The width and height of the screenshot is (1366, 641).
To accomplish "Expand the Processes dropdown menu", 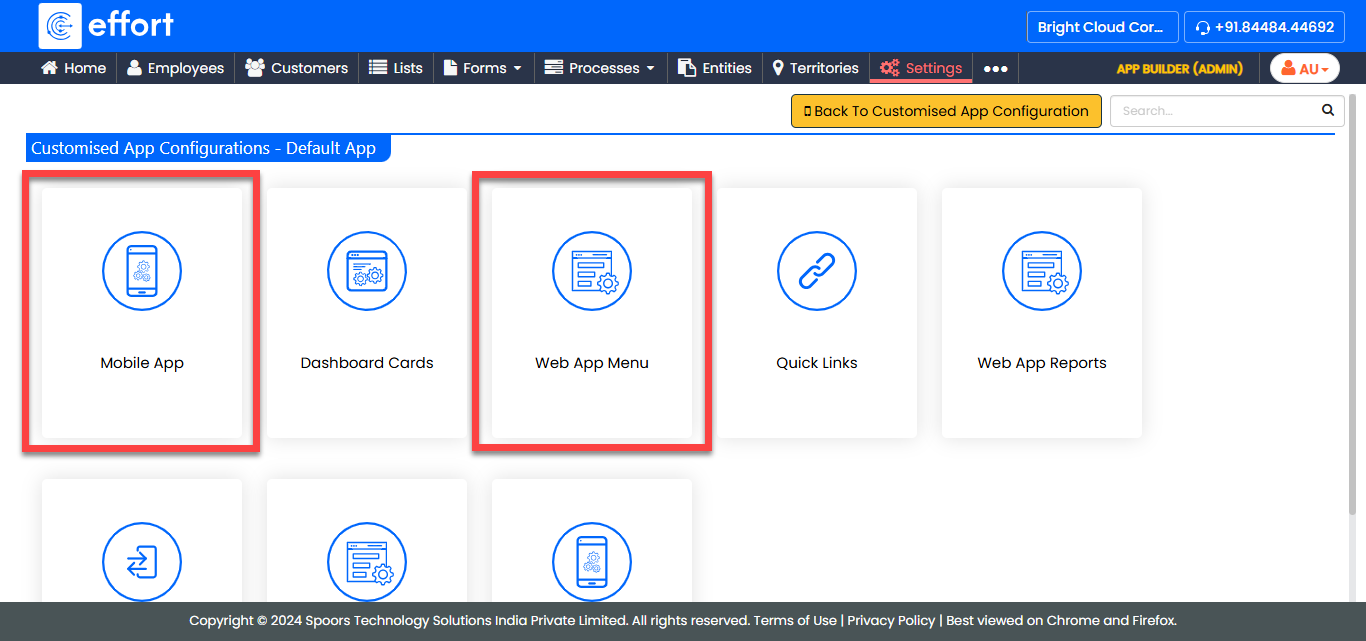I will point(600,68).
